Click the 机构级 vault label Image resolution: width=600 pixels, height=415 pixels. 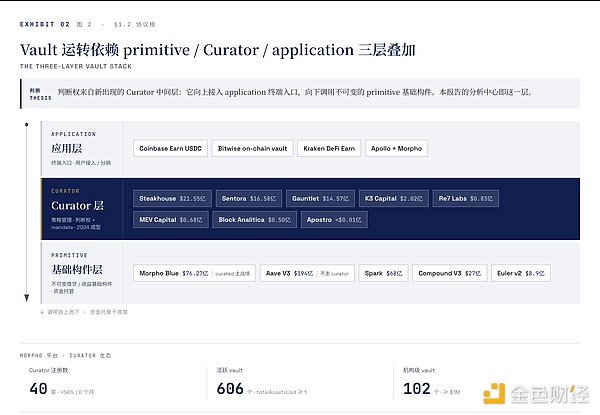click(419, 370)
